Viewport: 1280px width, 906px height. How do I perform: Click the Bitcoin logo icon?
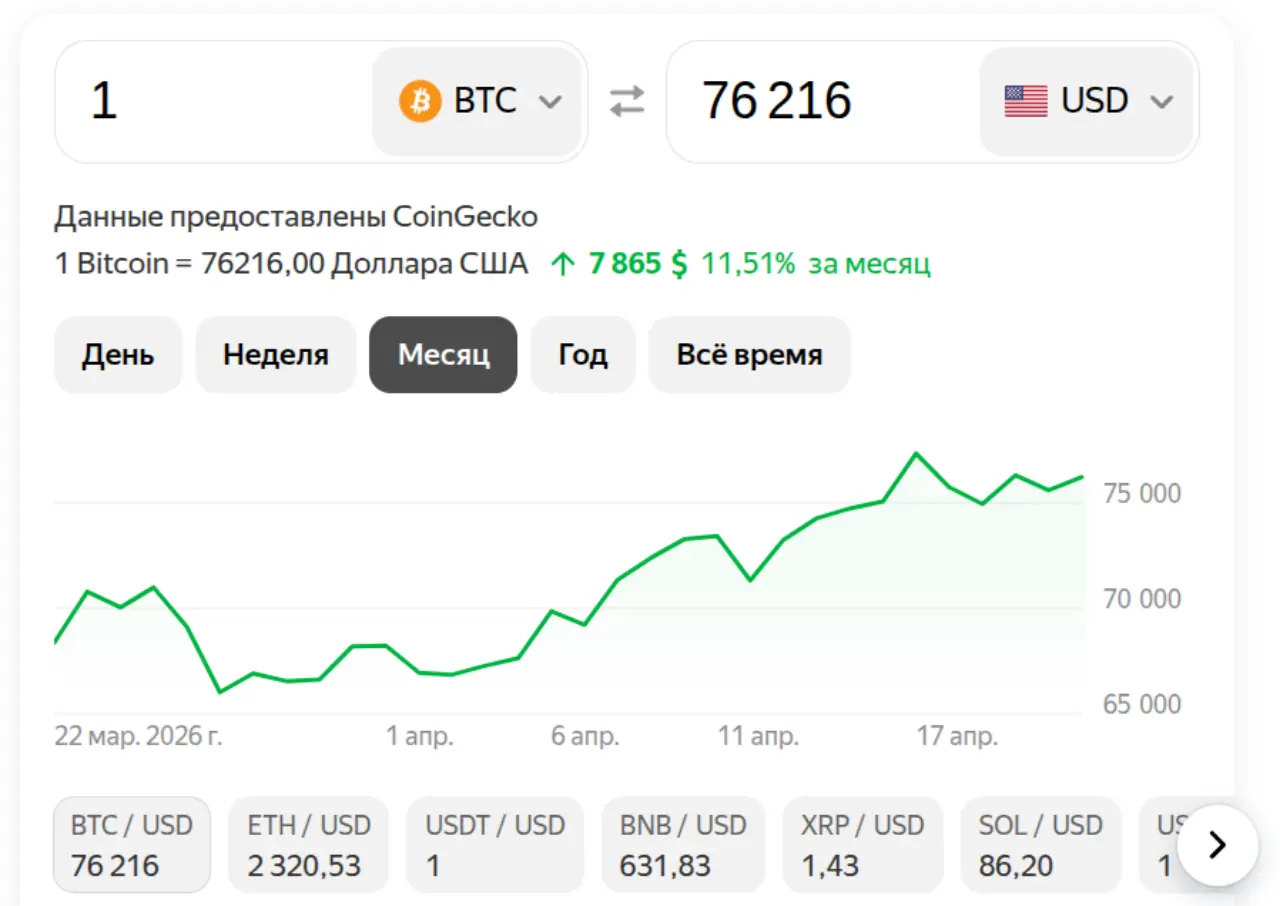[x=421, y=100]
